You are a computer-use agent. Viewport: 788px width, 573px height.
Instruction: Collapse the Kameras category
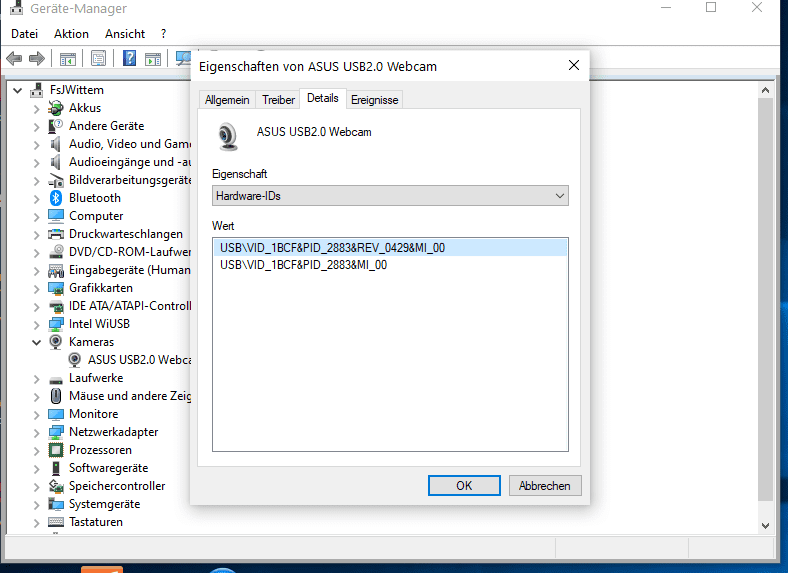[x=36, y=342]
